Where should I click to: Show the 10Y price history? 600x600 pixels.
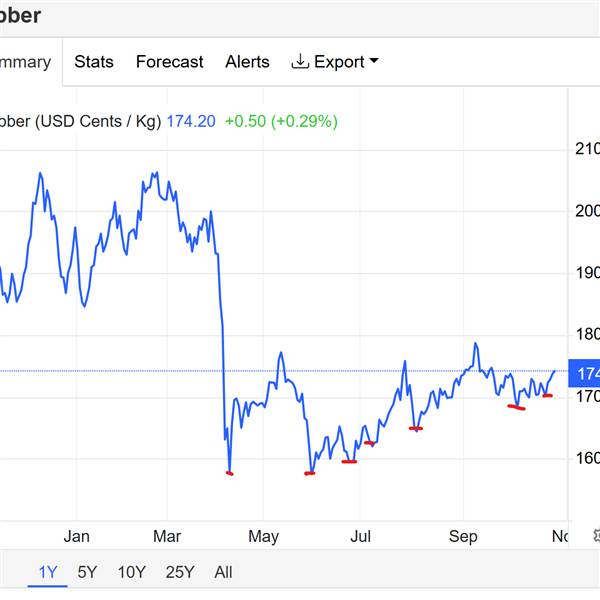tap(131, 572)
